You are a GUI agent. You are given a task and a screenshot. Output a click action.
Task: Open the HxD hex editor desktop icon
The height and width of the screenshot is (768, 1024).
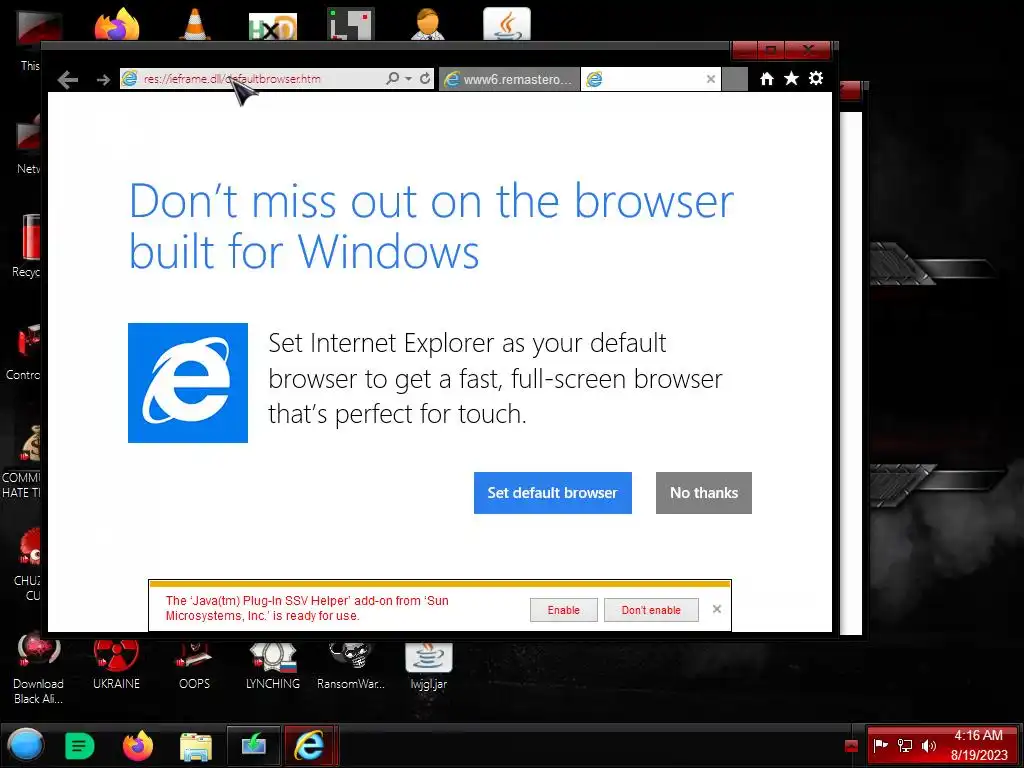click(x=273, y=26)
